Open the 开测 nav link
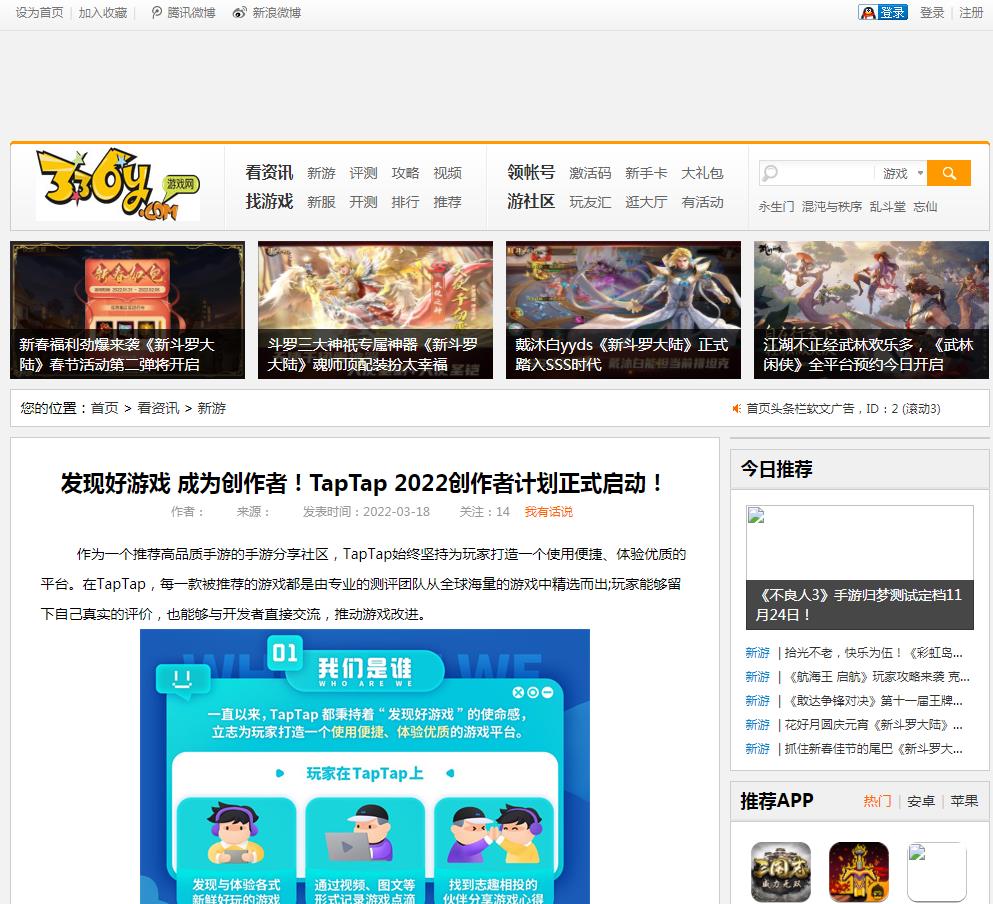This screenshot has height=904, width=993. [363, 202]
